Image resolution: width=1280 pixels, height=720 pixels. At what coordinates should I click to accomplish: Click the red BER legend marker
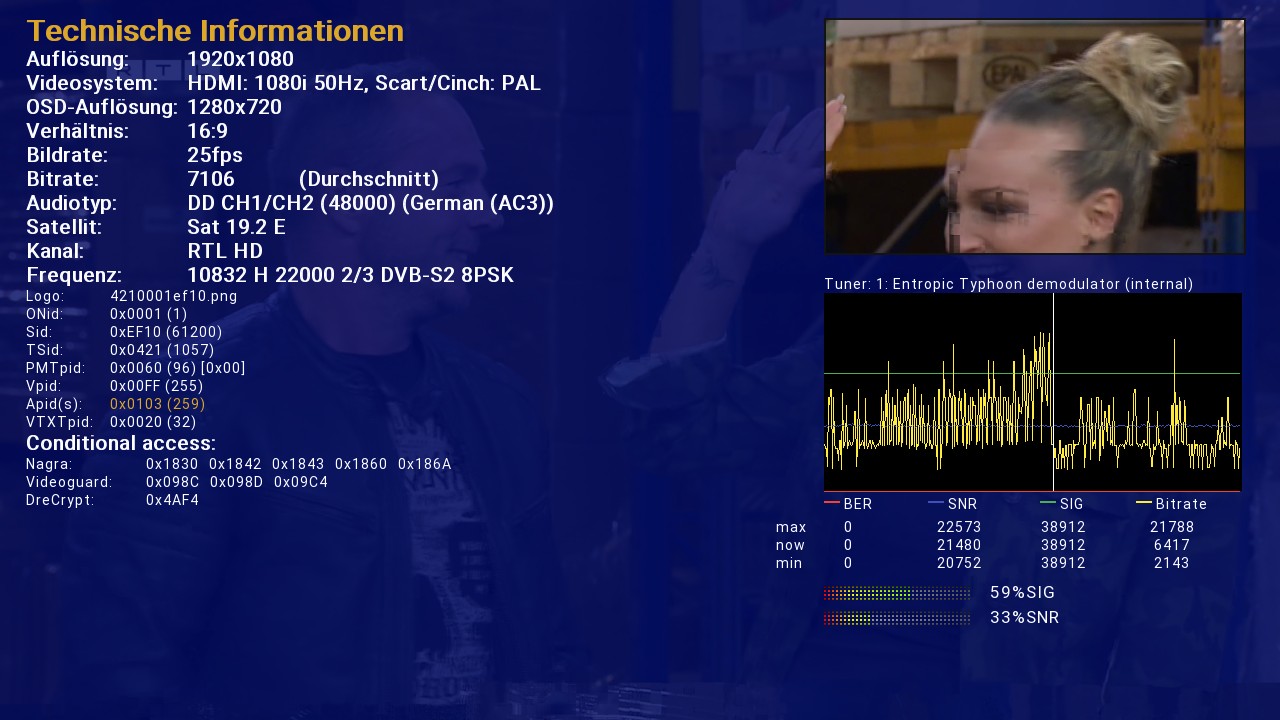(x=831, y=503)
